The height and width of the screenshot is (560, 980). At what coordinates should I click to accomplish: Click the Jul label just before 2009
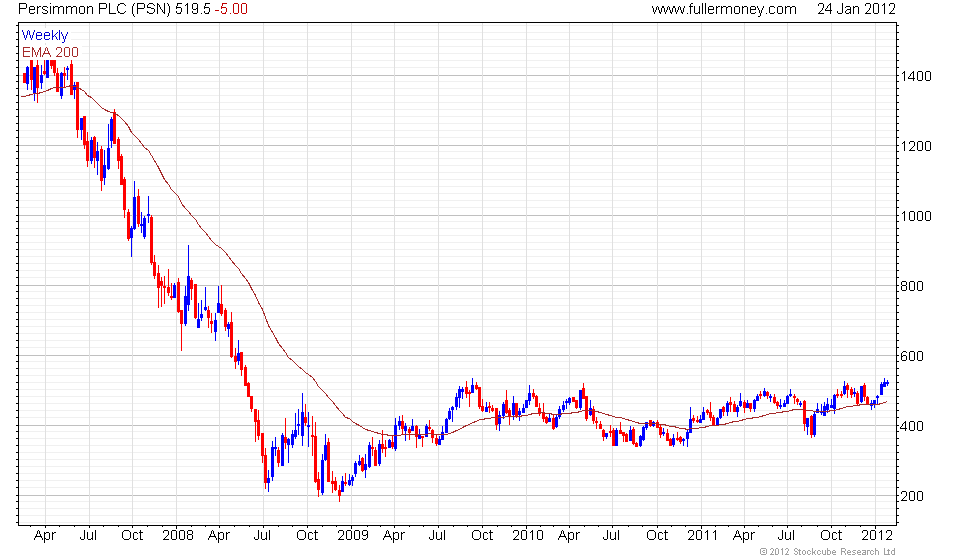click(x=262, y=536)
